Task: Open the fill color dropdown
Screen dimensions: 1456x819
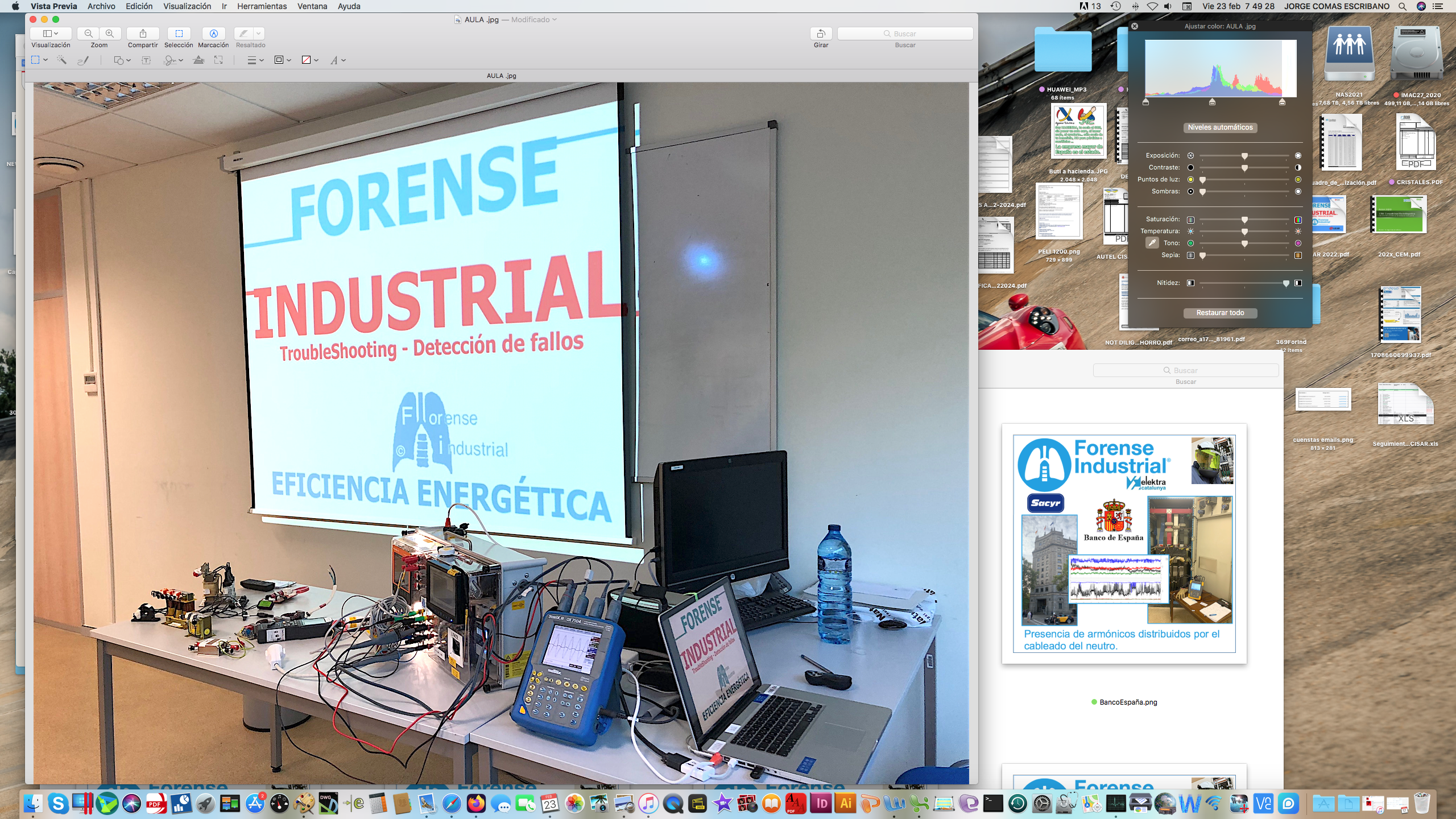Action: pos(310,60)
